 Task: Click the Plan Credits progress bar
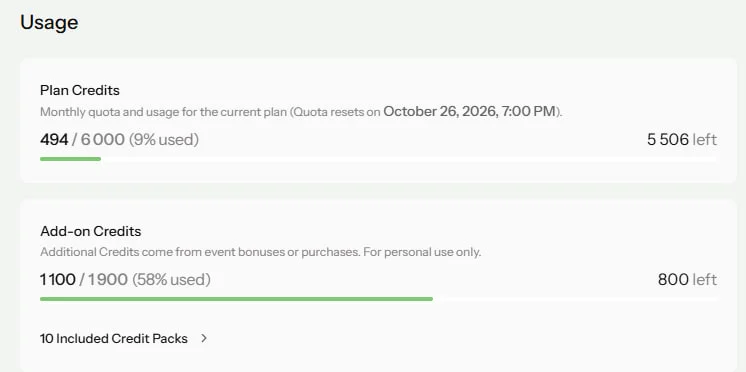click(378, 159)
